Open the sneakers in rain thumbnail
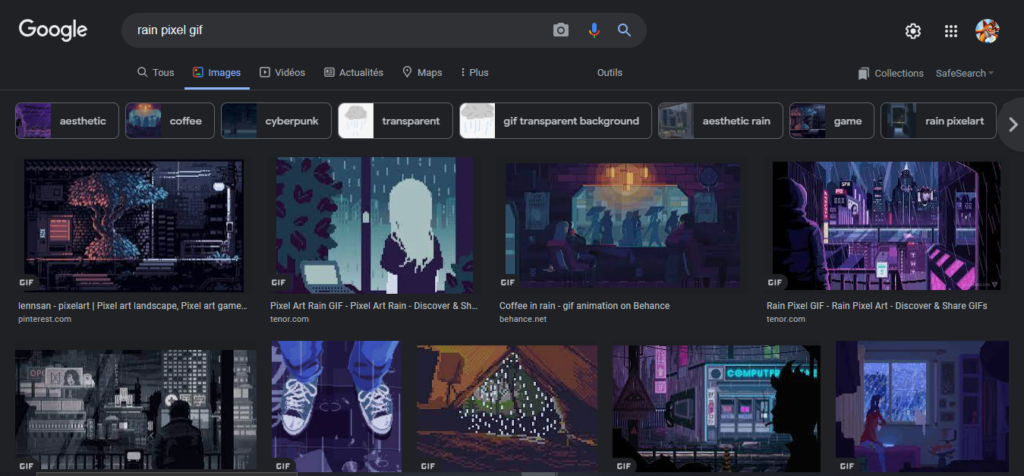The image size is (1024, 476). (x=336, y=406)
